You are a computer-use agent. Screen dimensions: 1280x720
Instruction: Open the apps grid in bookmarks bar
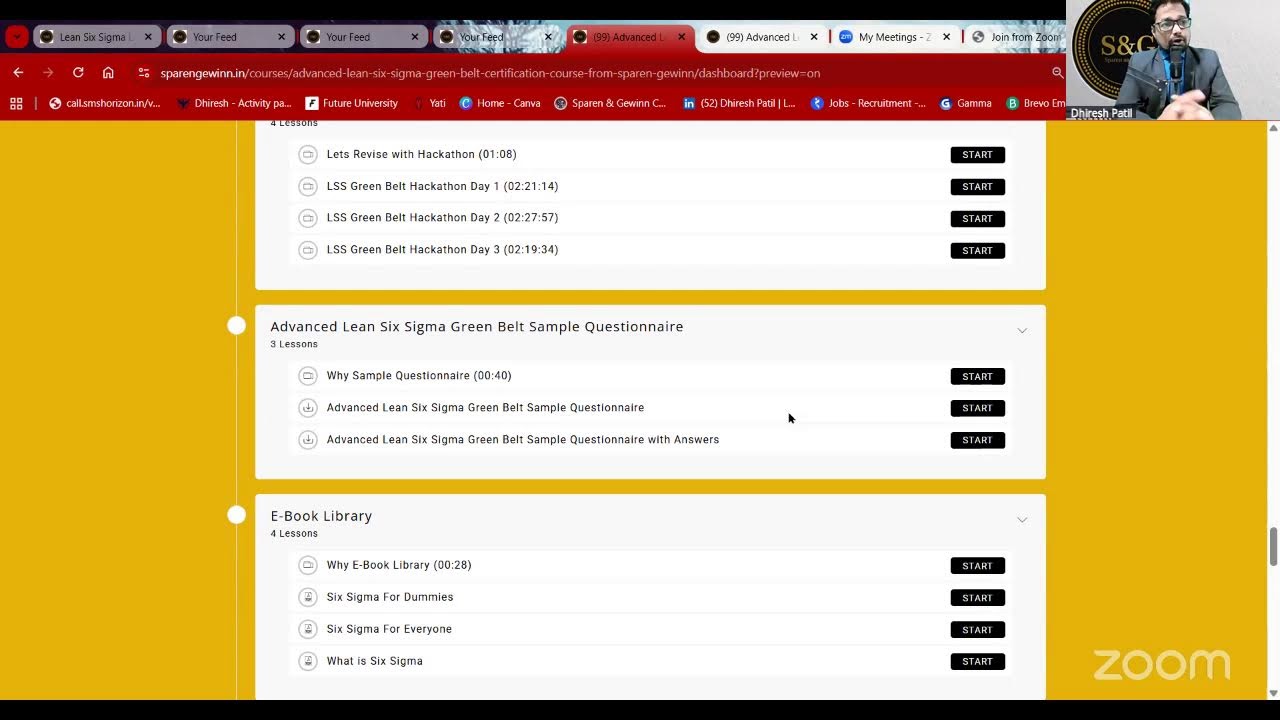coord(16,103)
